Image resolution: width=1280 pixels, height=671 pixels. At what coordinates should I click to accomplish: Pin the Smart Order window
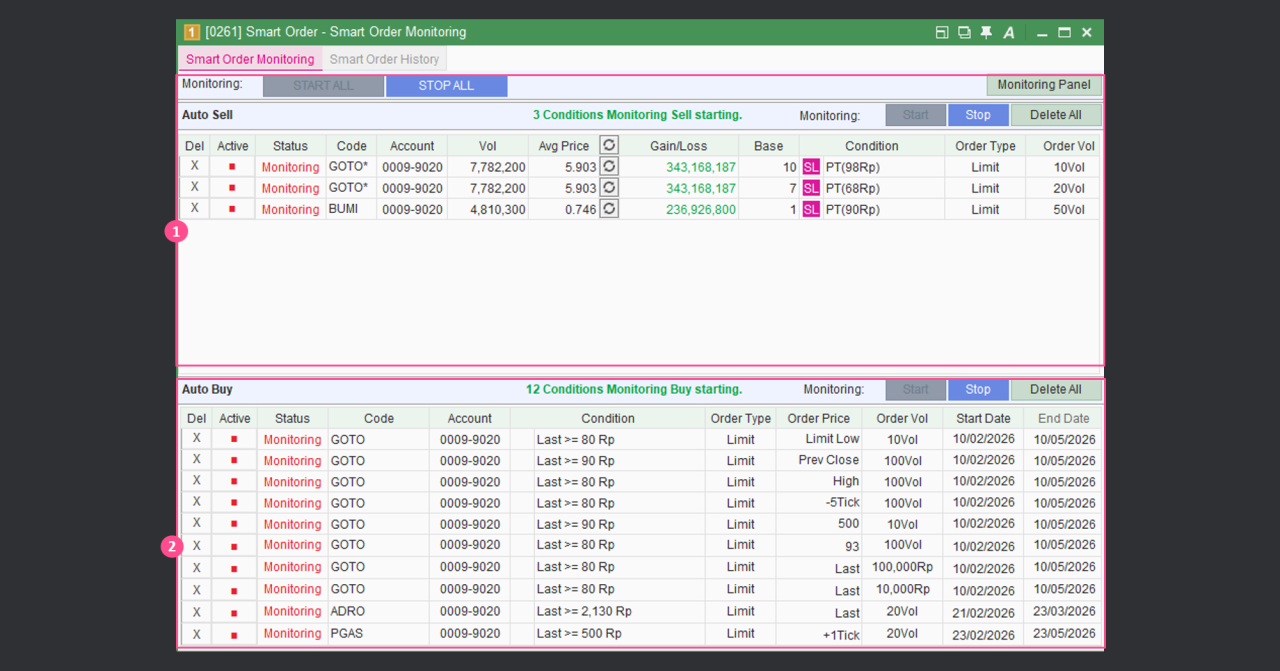[x=986, y=32]
